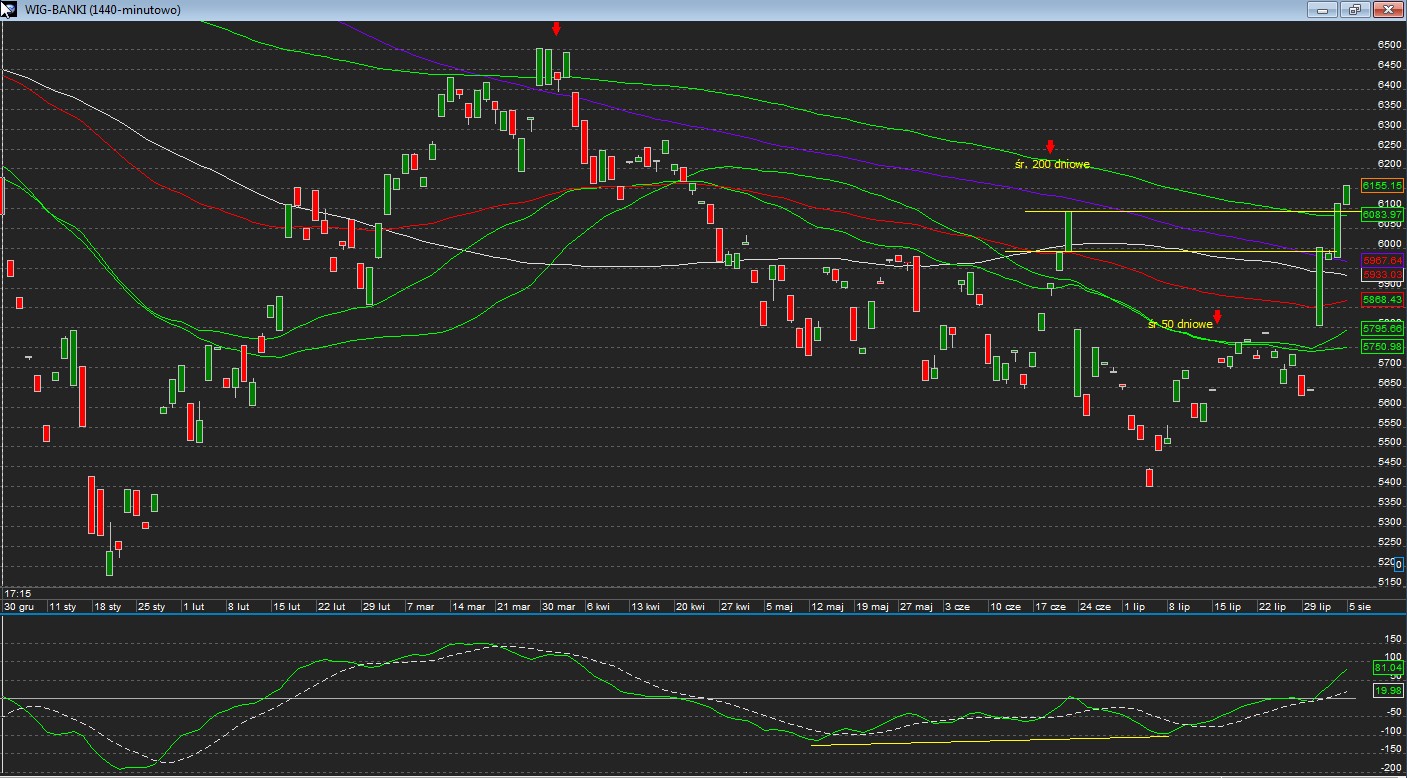Click the orange 6155.15 last price label

coord(1382,185)
